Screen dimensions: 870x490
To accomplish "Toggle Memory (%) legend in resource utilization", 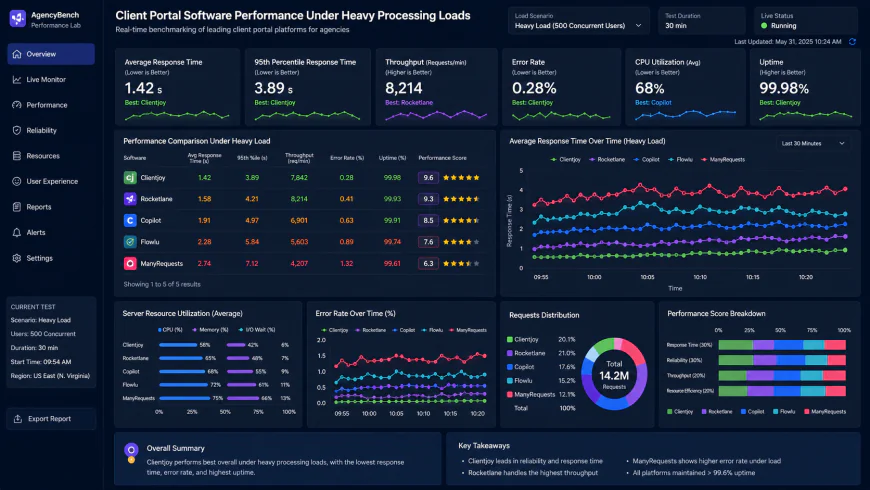I will (x=210, y=330).
